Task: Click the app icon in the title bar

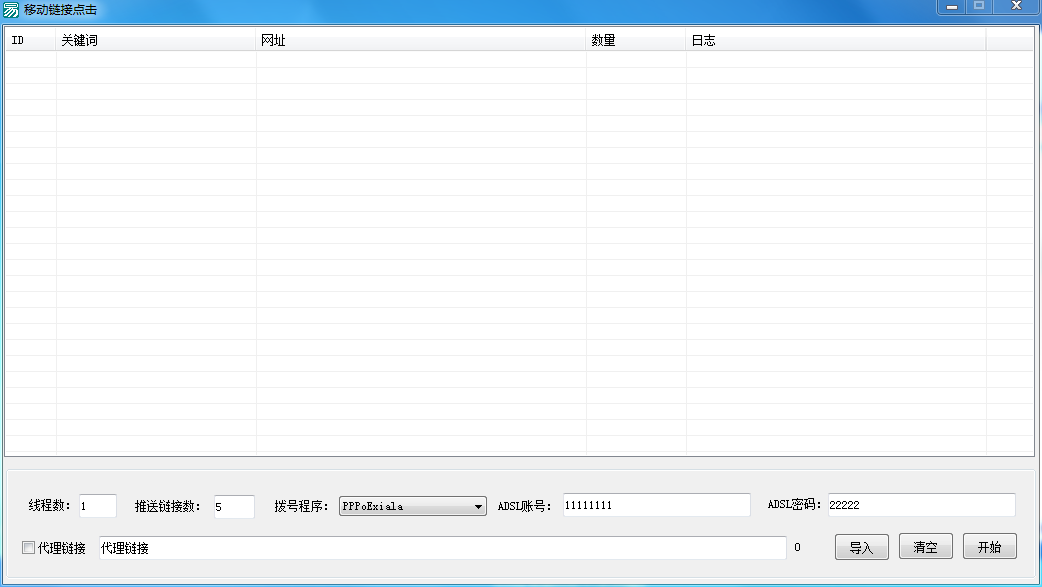Action: (x=11, y=9)
